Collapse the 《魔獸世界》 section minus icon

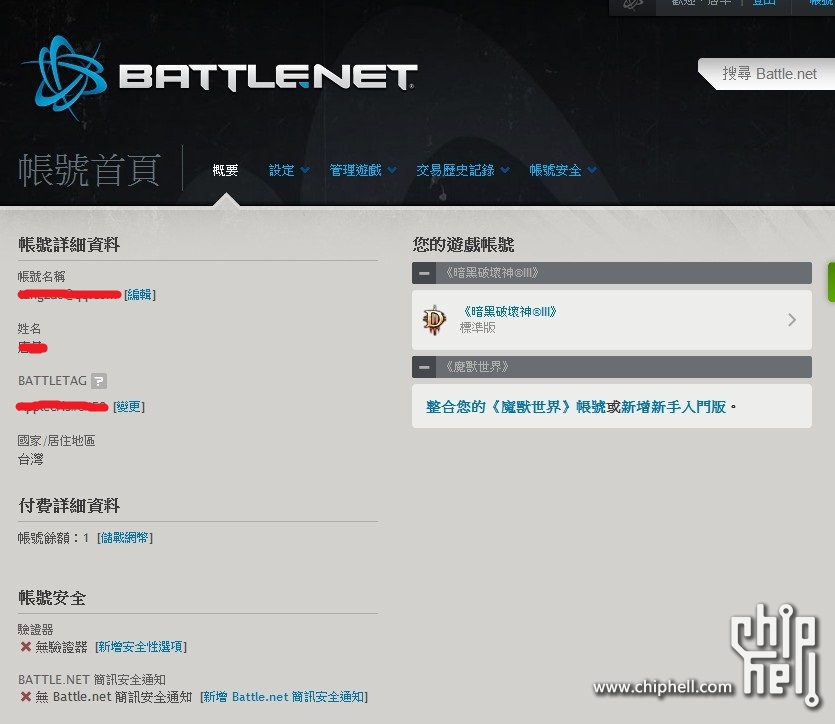[424, 367]
